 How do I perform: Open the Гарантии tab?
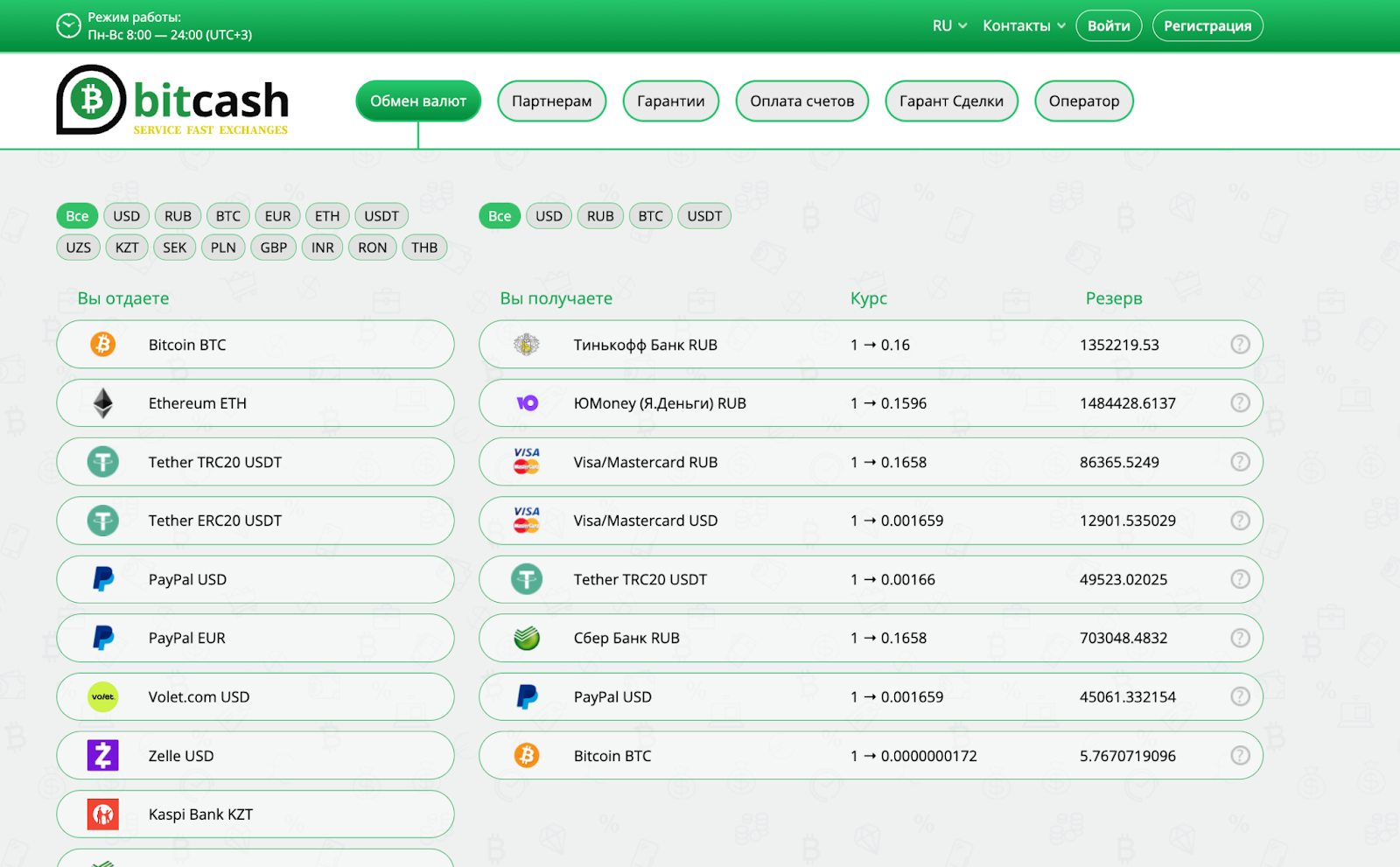point(670,101)
